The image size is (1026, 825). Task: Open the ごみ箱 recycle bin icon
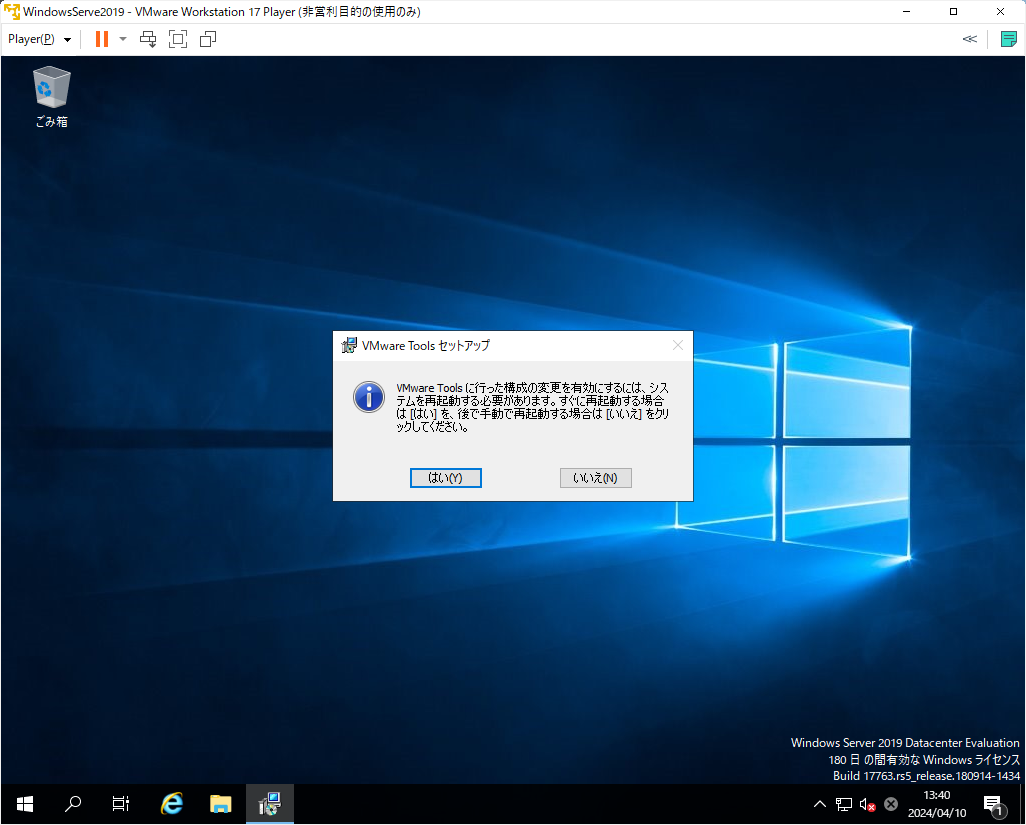pos(52,96)
